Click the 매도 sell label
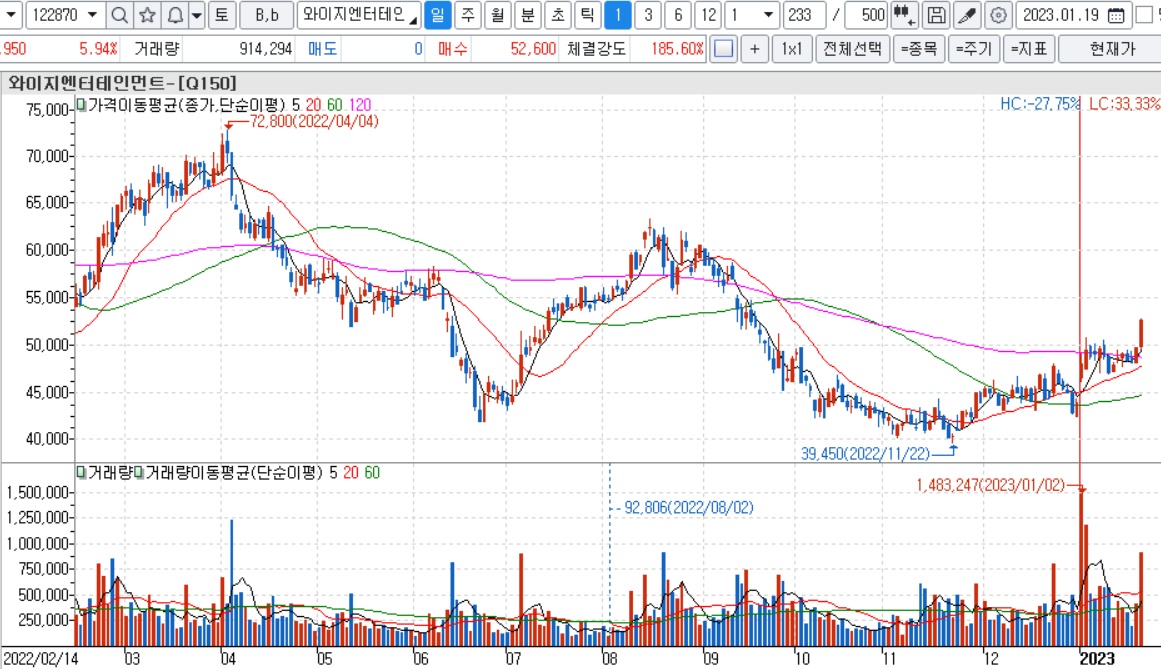The width and height of the screenshot is (1161, 669). [x=322, y=49]
